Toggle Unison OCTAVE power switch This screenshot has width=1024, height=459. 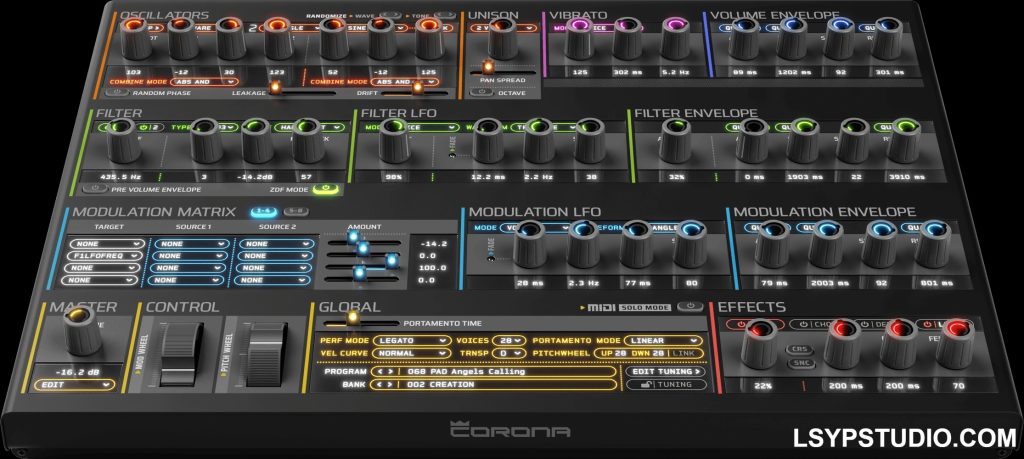pos(481,92)
